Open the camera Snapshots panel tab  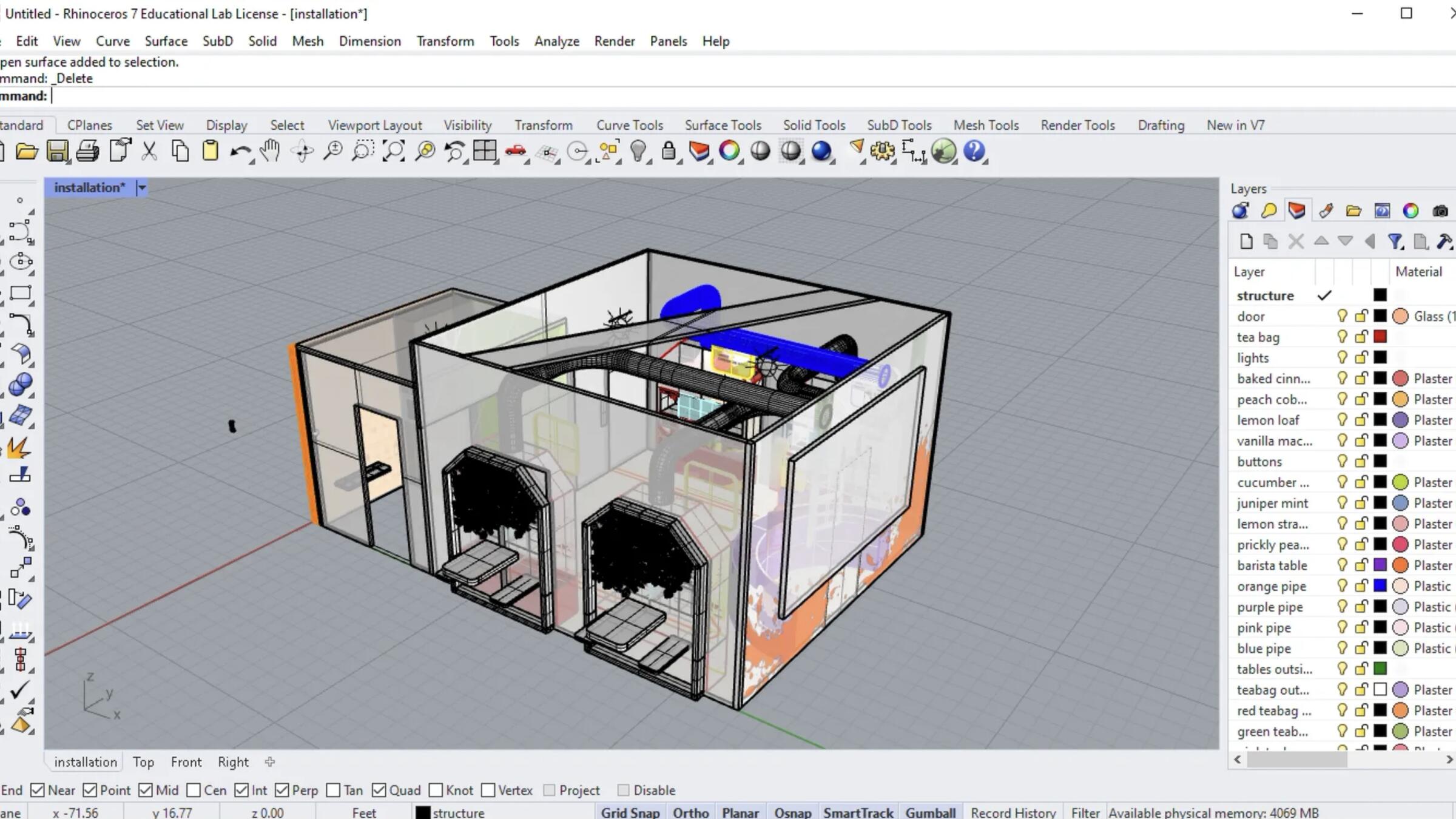pyautogui.click(x=1440, y=211)
